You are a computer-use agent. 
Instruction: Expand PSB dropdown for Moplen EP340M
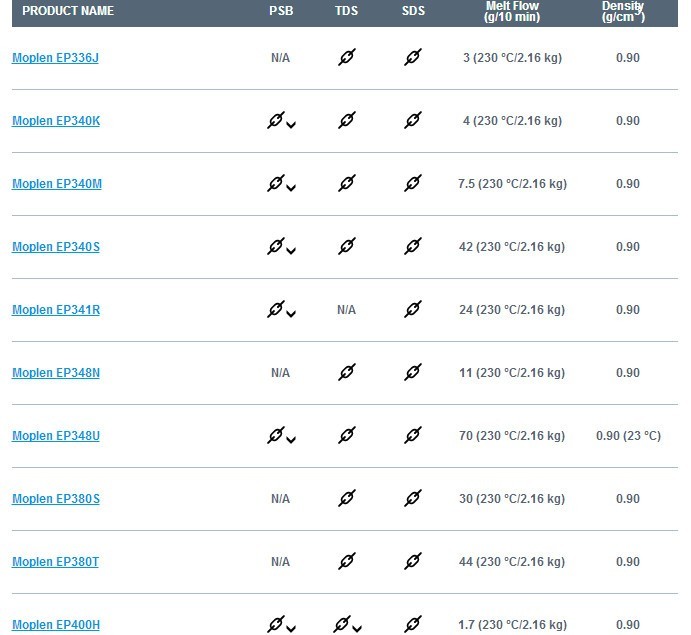pyautogui.click(x=291, y=188)
